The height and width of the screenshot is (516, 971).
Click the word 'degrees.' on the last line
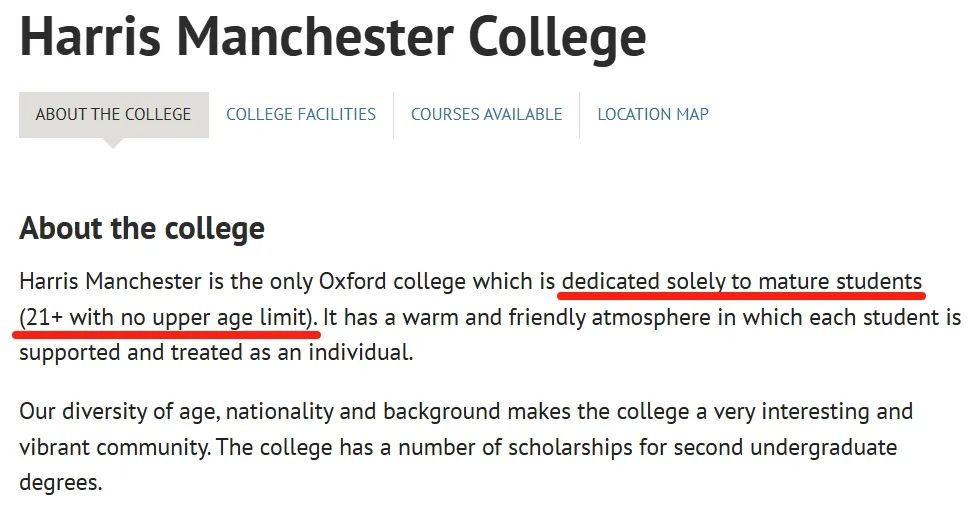[x=61, y=482]
